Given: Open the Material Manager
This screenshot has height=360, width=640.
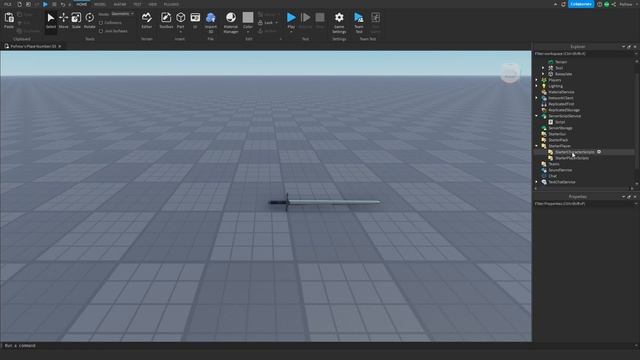Looking at the screenshot, I should tap(231, 22).
